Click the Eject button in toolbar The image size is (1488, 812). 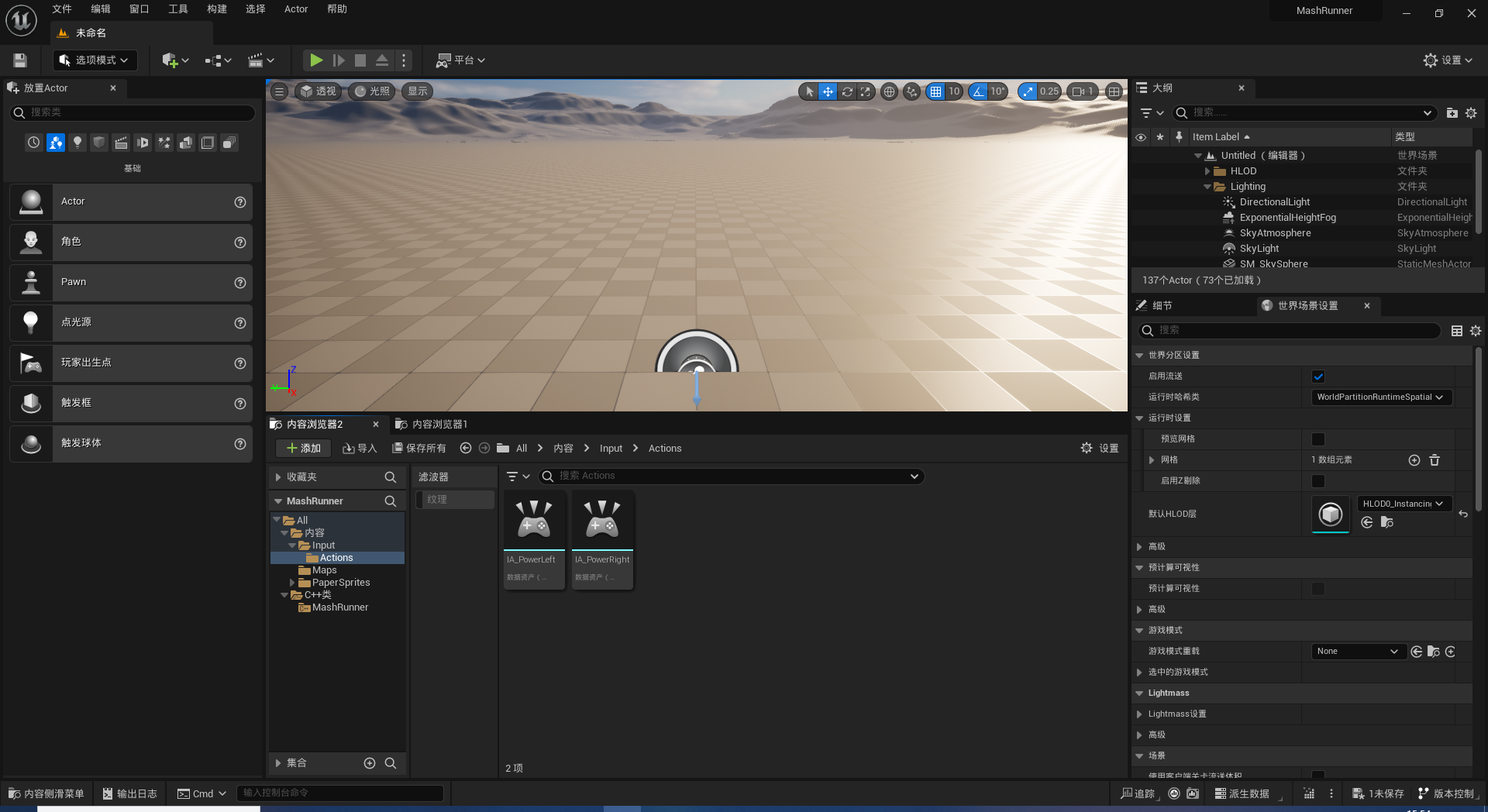click(x=382, y=60)
